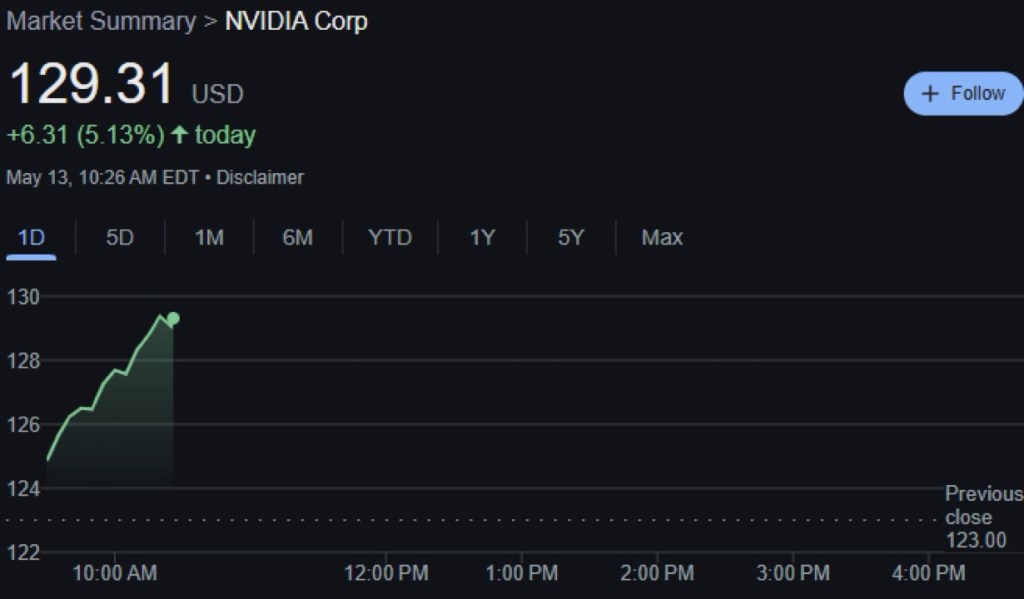Click the +6.31 (5.13%) change value
The height and width of the screenshot is (599, 1024).
(85, 134)
